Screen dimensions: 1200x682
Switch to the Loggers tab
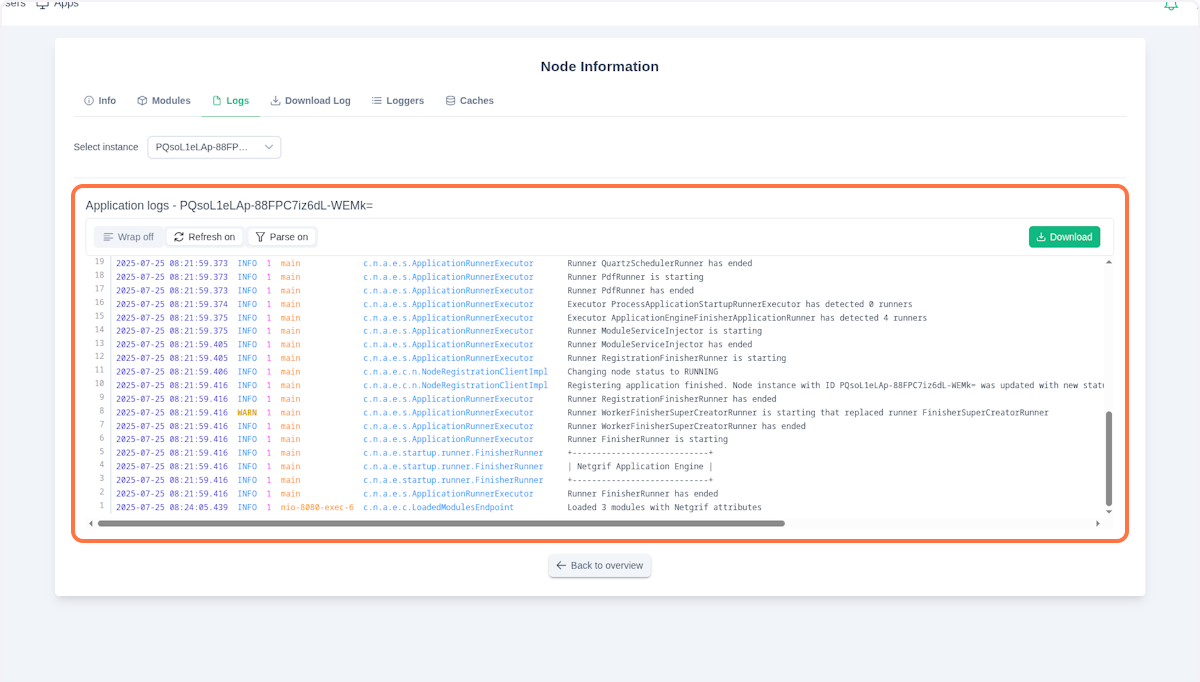pos(397,100)
